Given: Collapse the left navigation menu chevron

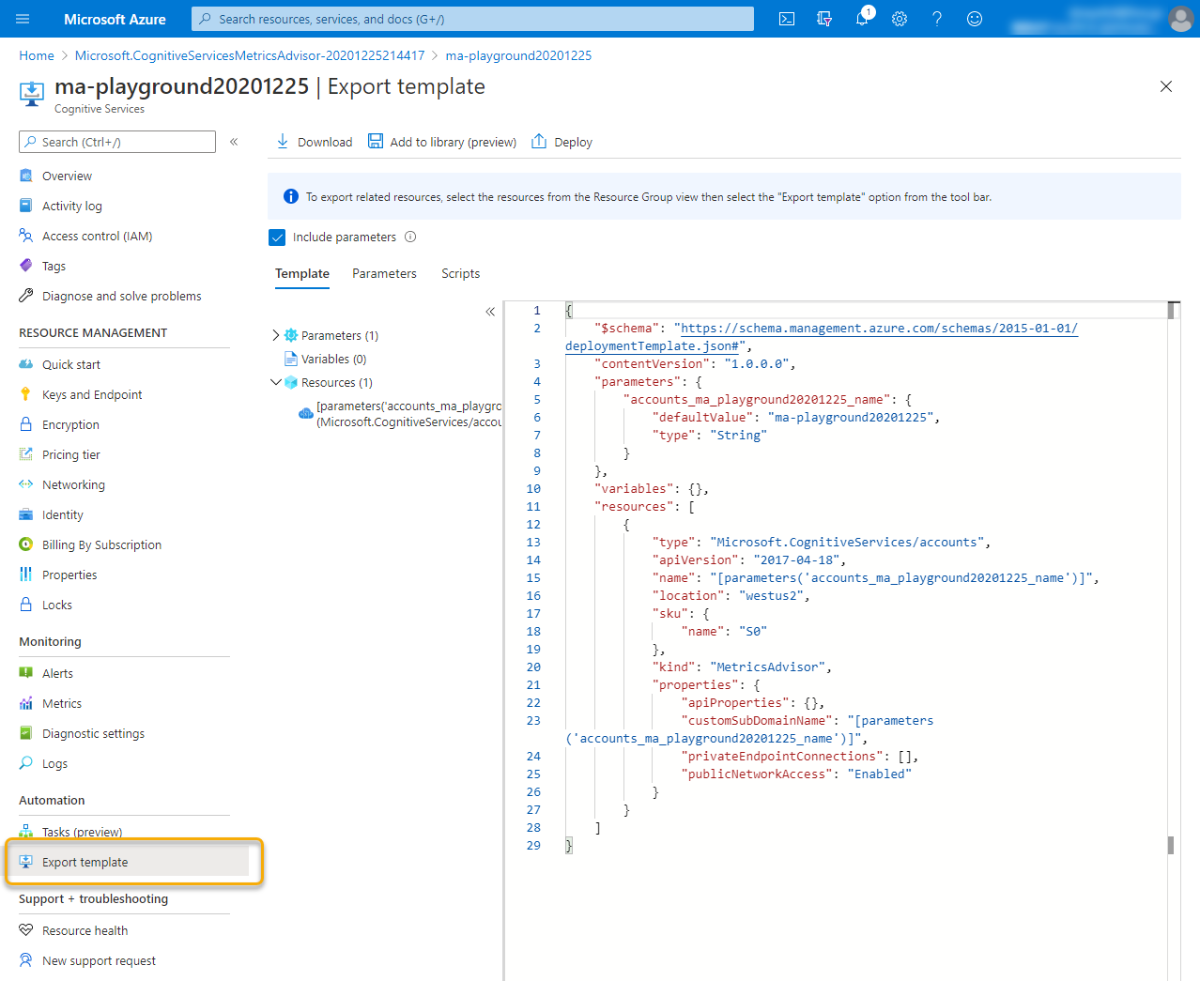Looking at the screenshot, I should (234, 142).
